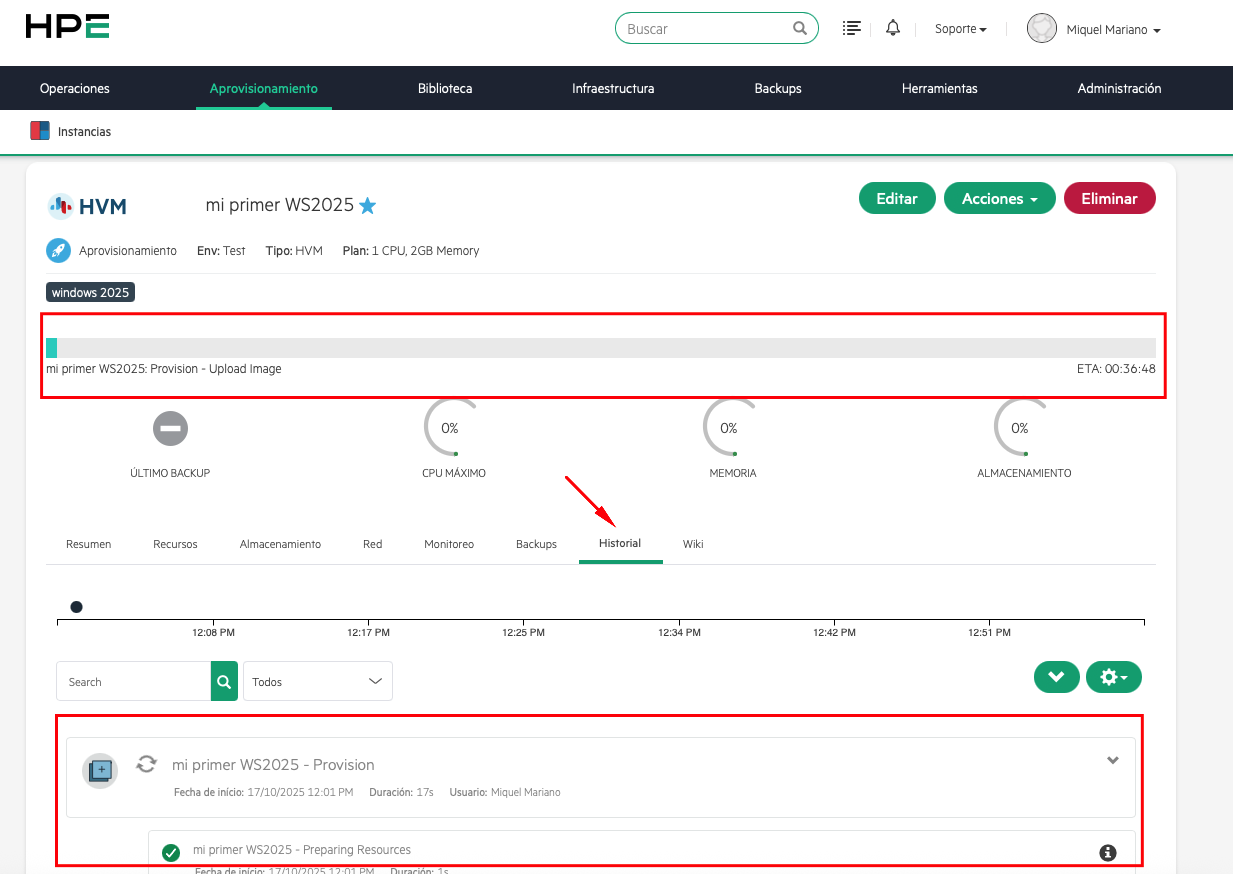Open the Backups menu in the navigation bar

[x=778, y=88]
